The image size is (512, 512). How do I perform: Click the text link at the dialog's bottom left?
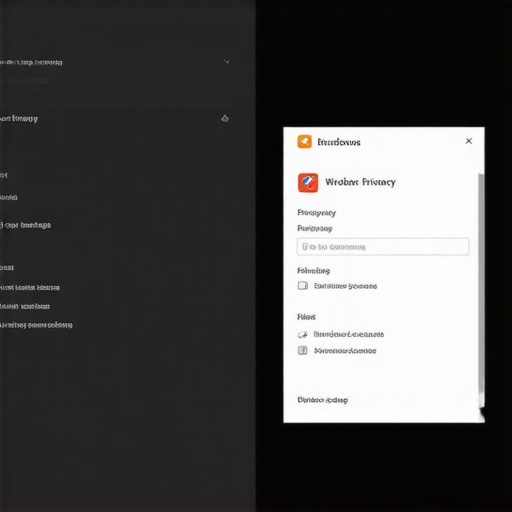(x=323, y=400)
